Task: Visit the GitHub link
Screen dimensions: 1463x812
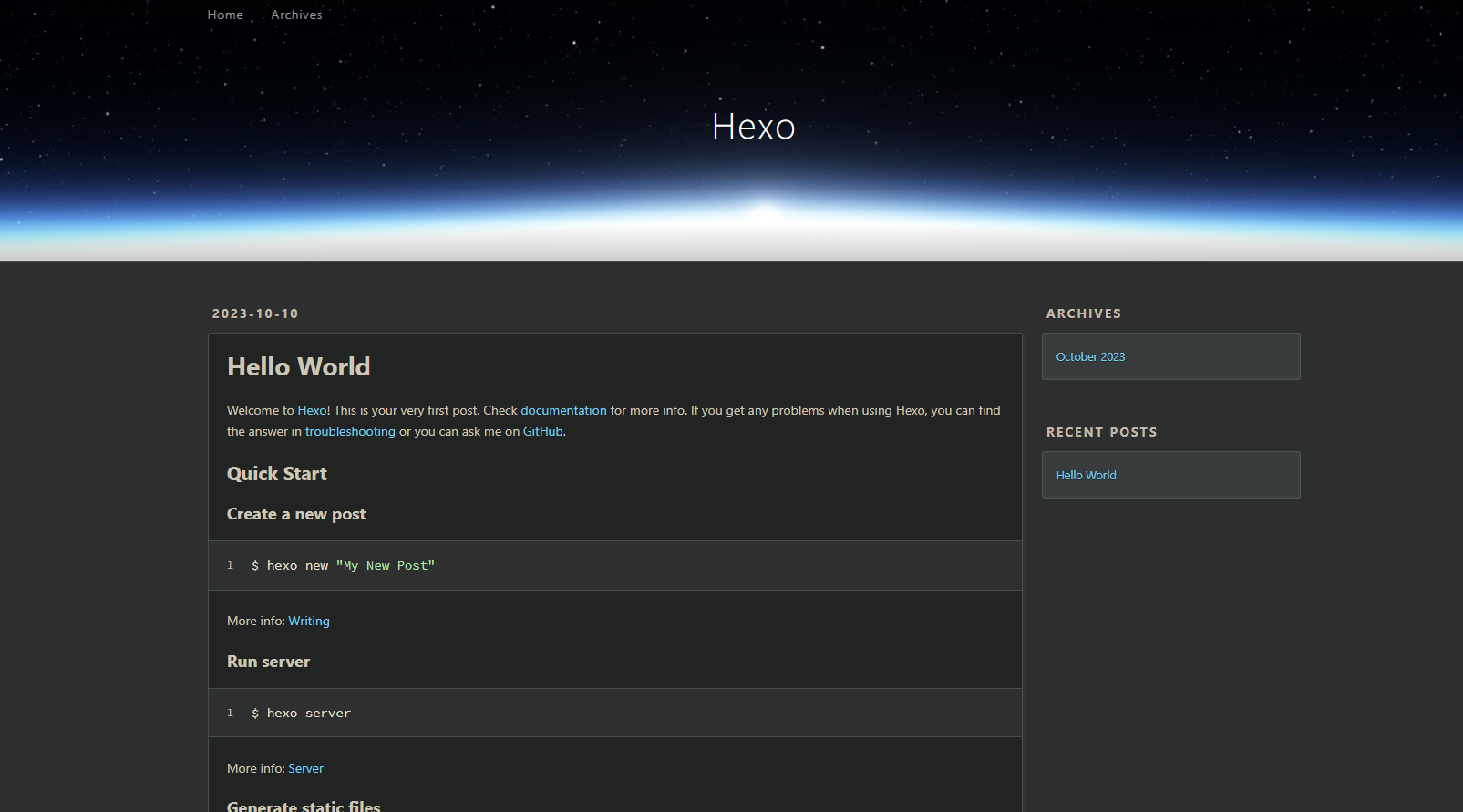Action: coord(542,431)
